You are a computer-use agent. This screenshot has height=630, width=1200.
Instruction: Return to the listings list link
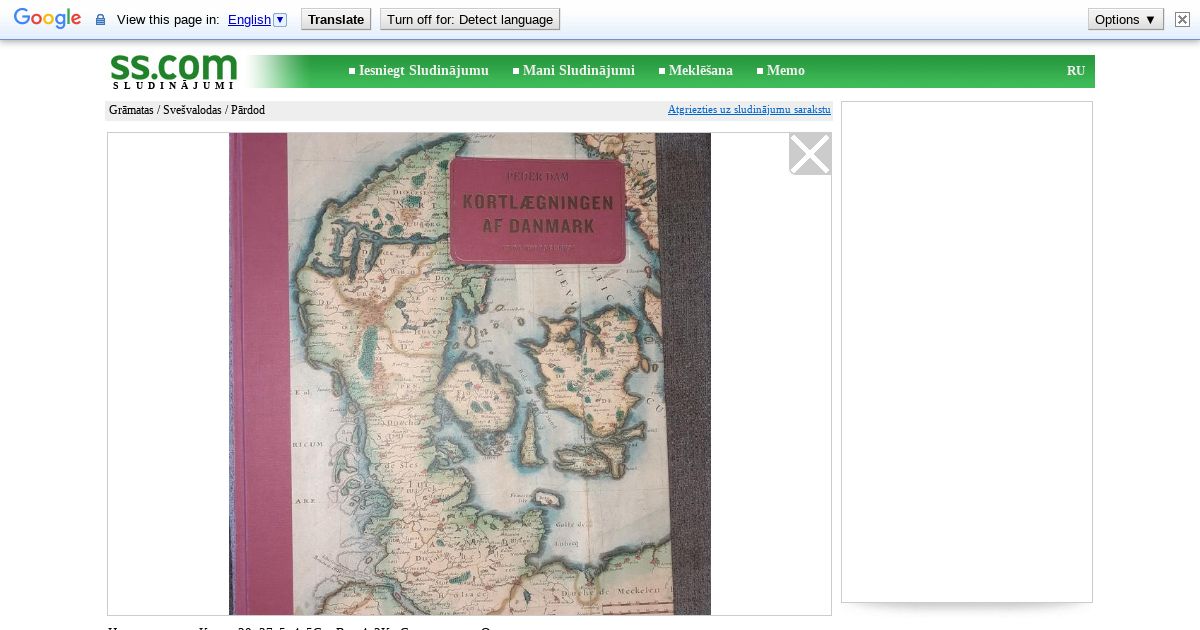point(749,109)
